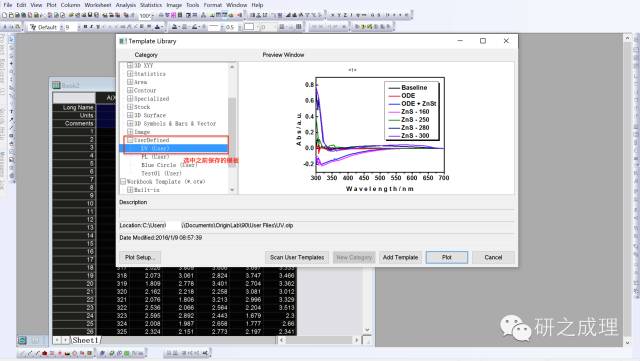The width and height of the screenshot is (640, 361).
Task: Expand the Stock category
Action: [130, 107]
